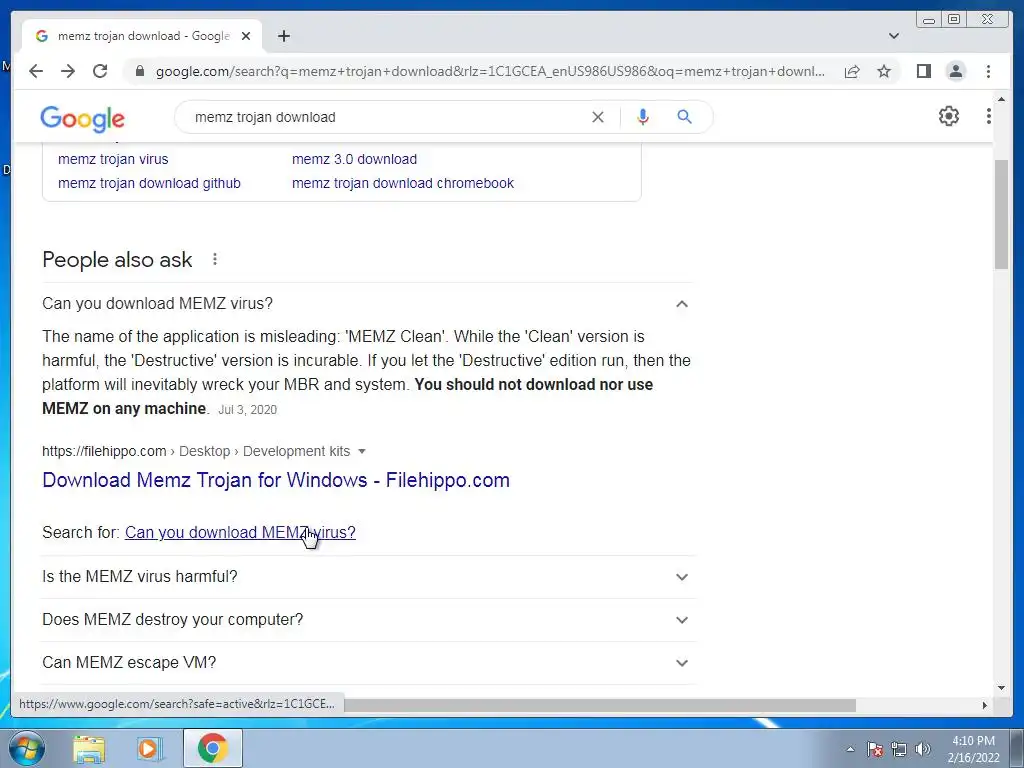
Task: Open related search memz 3.0 download
Action: 354,159
